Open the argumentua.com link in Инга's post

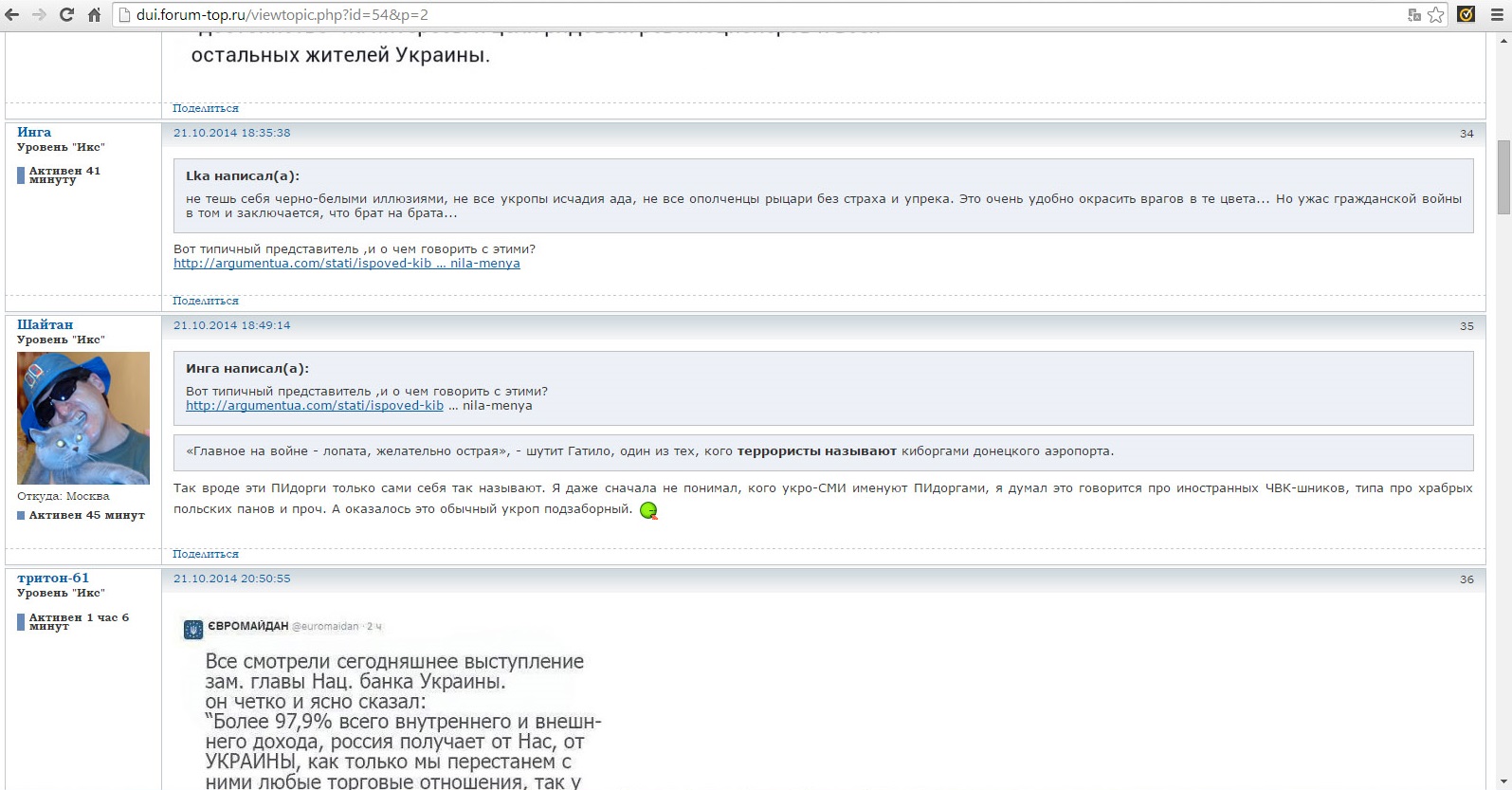click(x=346, y=264)
